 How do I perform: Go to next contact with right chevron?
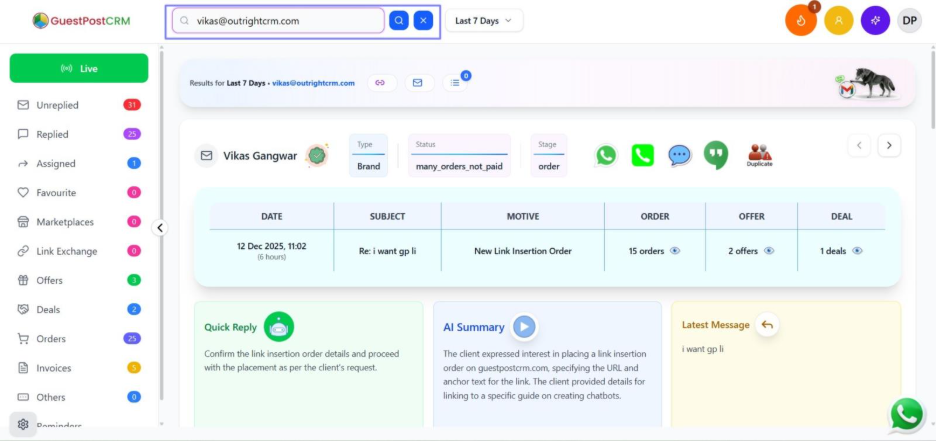pos(889,145)
